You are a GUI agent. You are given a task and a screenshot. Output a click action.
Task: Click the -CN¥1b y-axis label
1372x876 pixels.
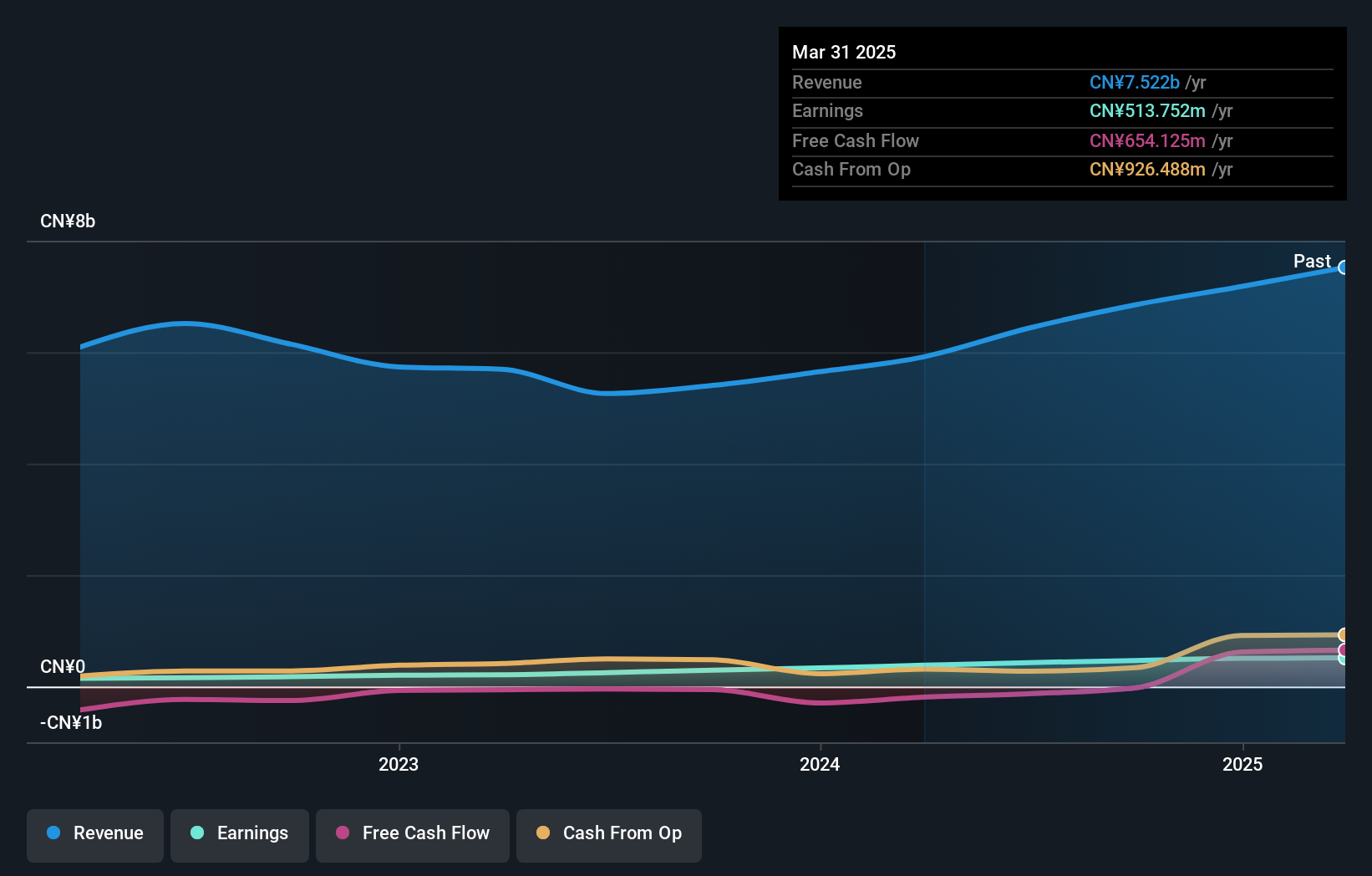click(x=71, y=722)
